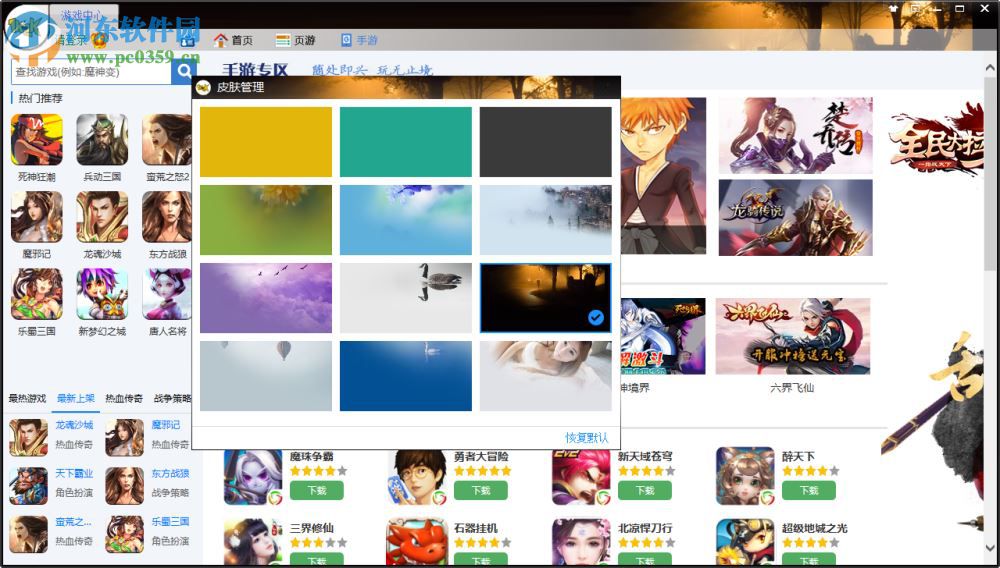Open the 兵动三国 game icon
This screenshot has height=568, width=1000.
point(102,140)
